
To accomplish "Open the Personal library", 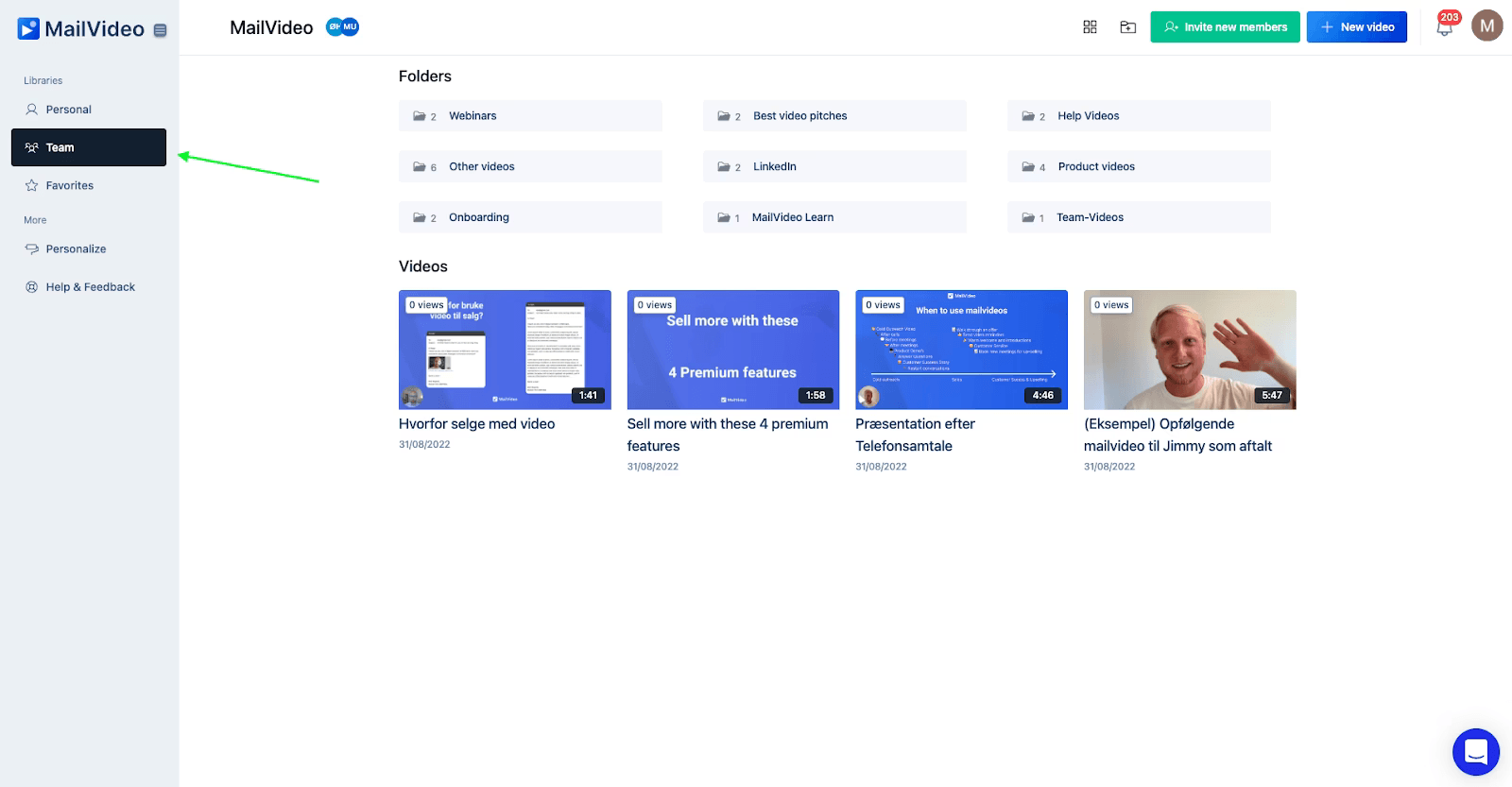I will 89,110.
